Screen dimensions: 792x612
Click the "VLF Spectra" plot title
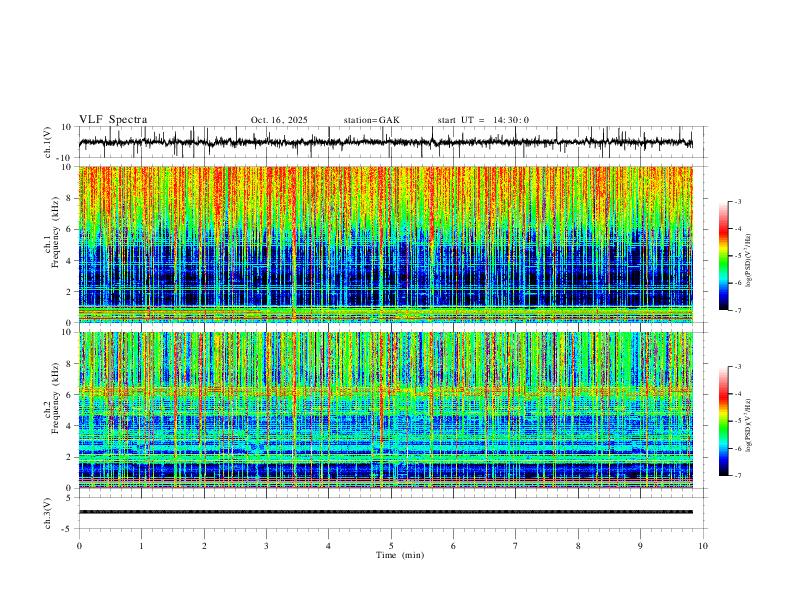click(113, 120)
